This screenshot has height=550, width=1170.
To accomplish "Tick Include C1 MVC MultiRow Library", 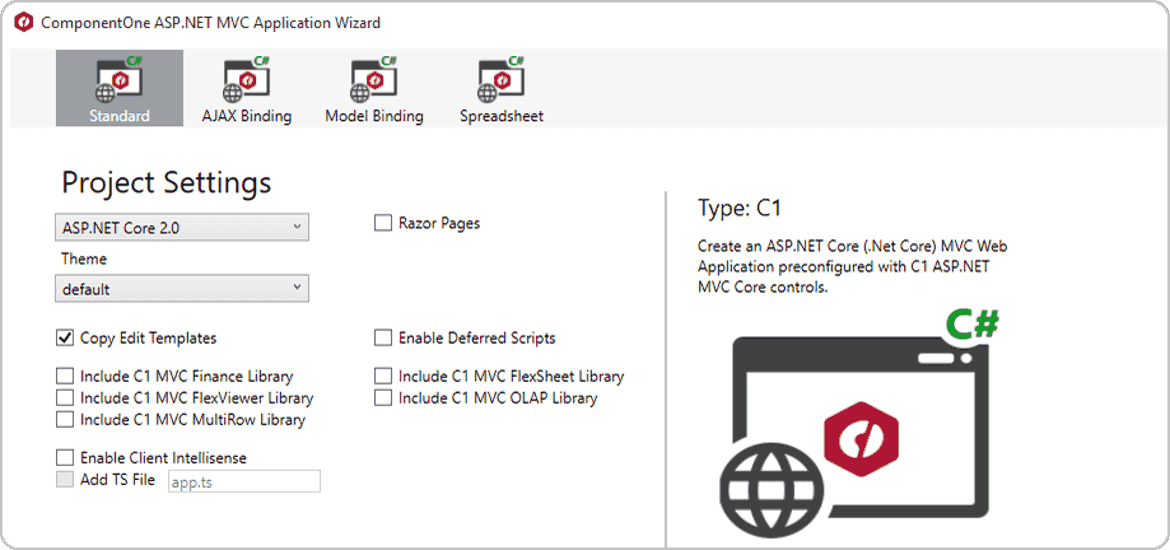I will tap(65, 420).
